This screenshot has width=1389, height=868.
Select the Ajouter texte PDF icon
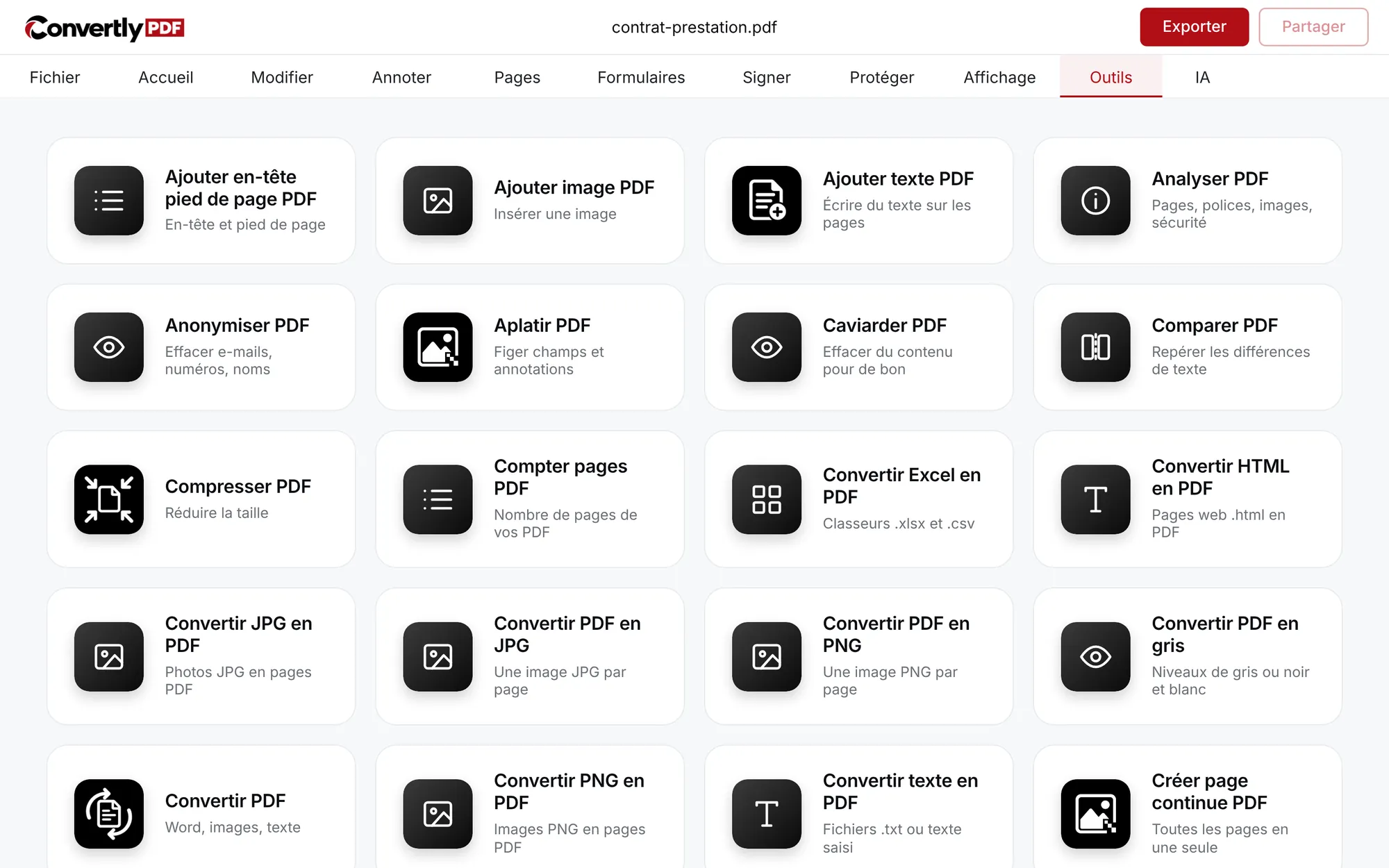(x=767, y=201)
